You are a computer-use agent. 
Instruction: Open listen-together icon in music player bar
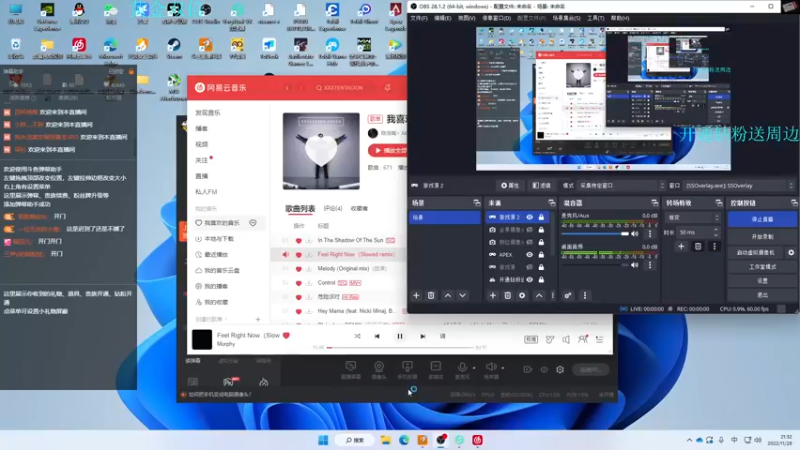click(583, 339)
